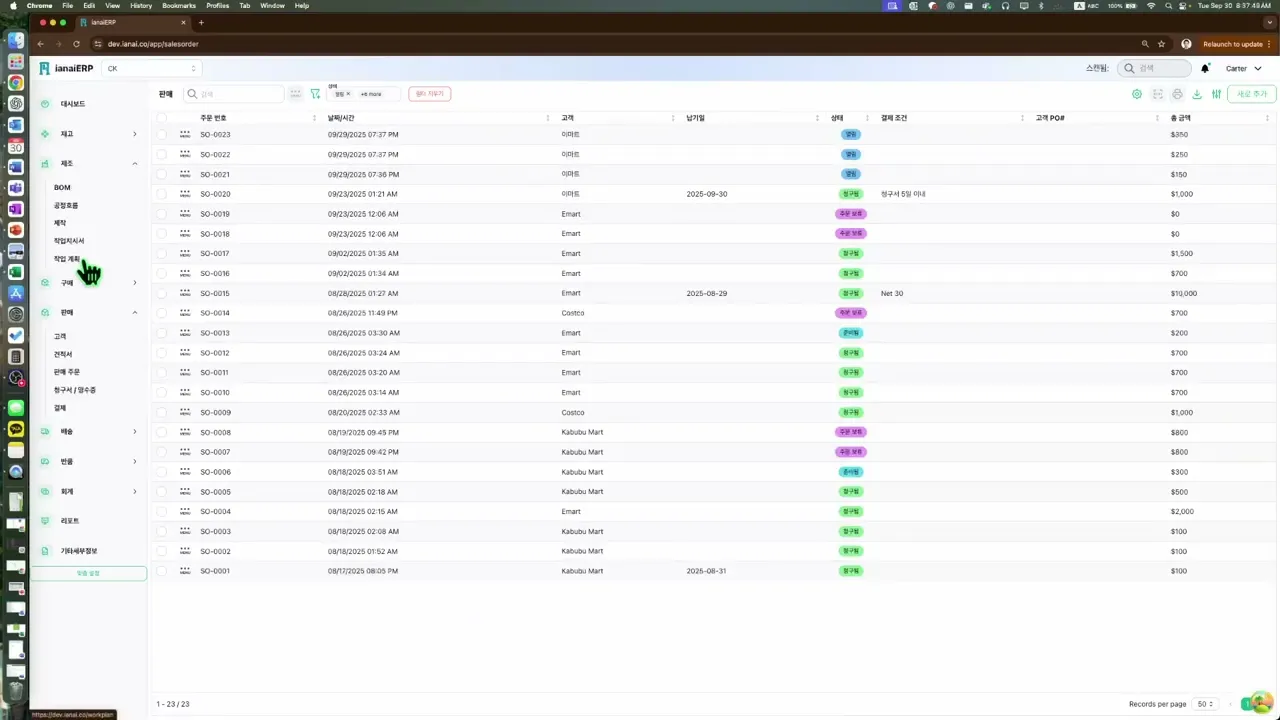Check the SO-0006 row checkbox

click(162, 472)
